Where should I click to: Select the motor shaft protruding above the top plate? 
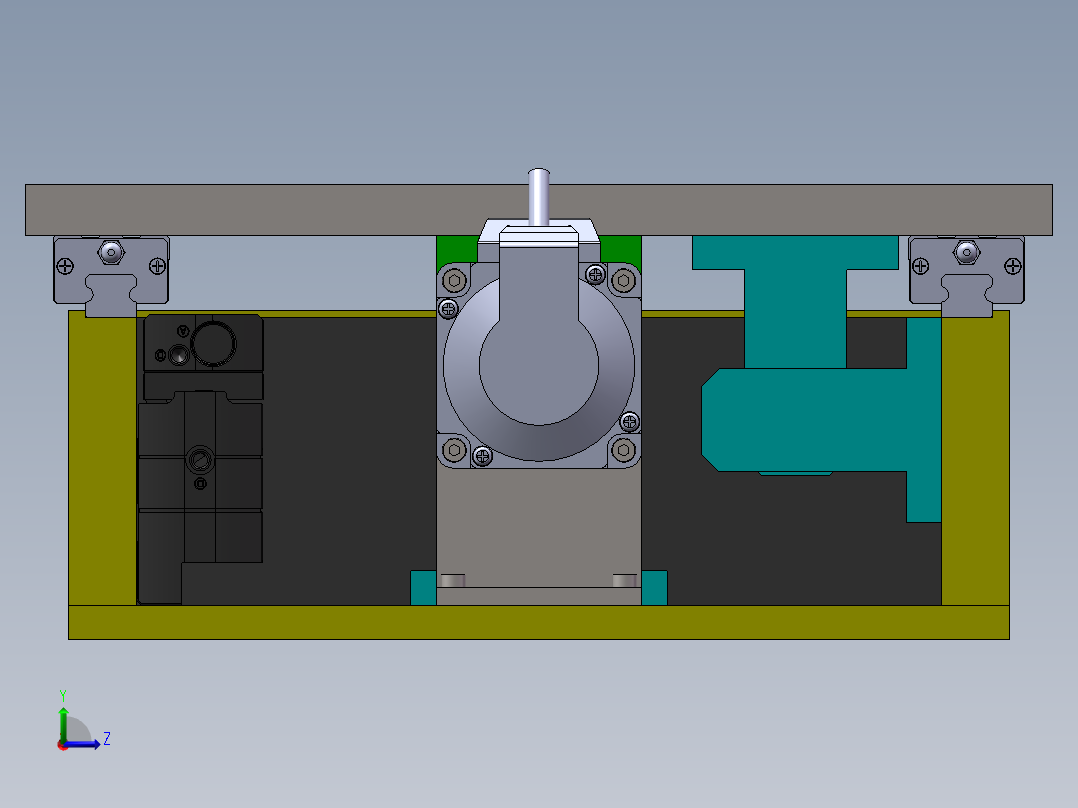point(539,197)
